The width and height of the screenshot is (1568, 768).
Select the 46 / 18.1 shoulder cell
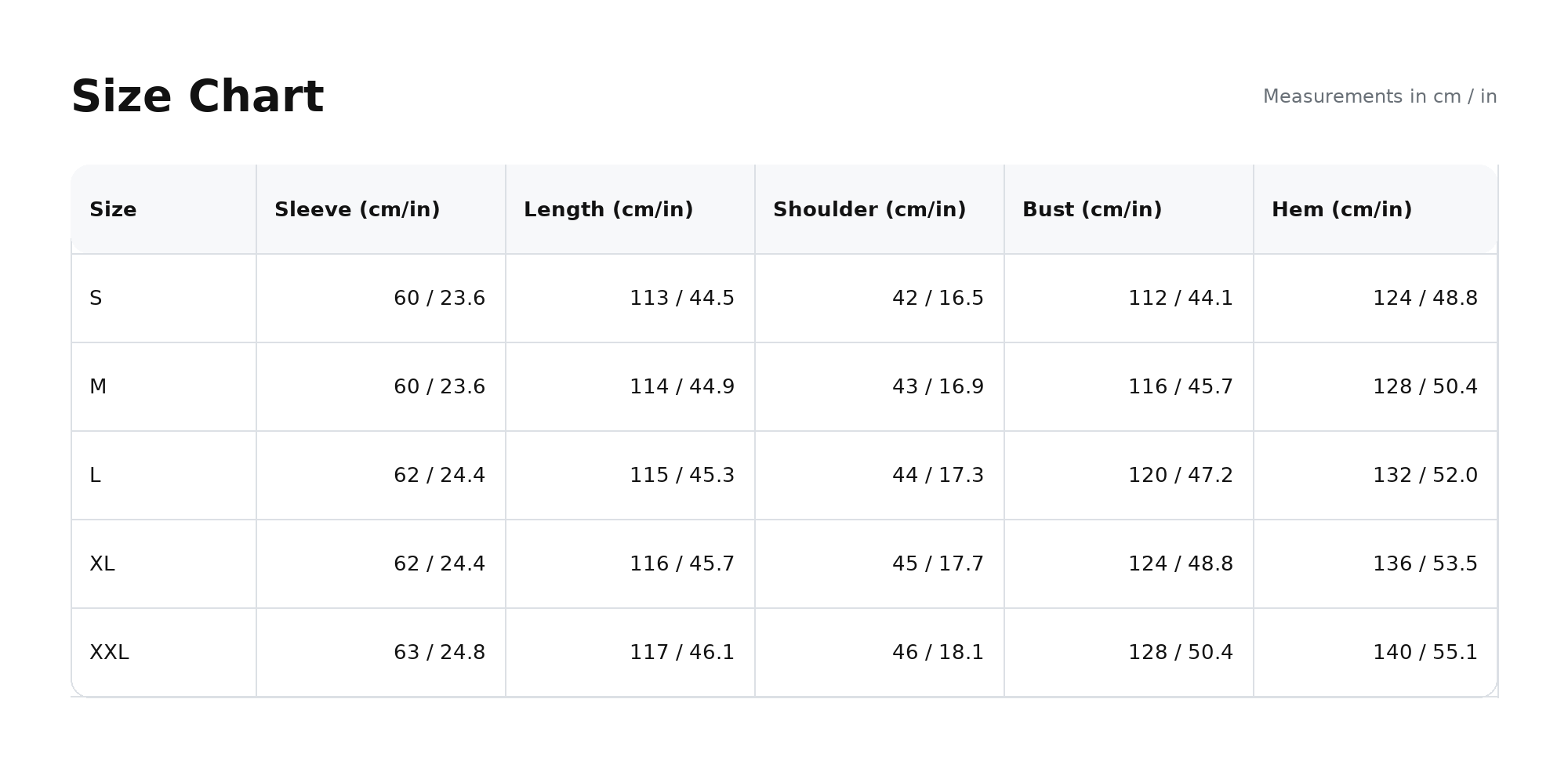coord(938,653)
